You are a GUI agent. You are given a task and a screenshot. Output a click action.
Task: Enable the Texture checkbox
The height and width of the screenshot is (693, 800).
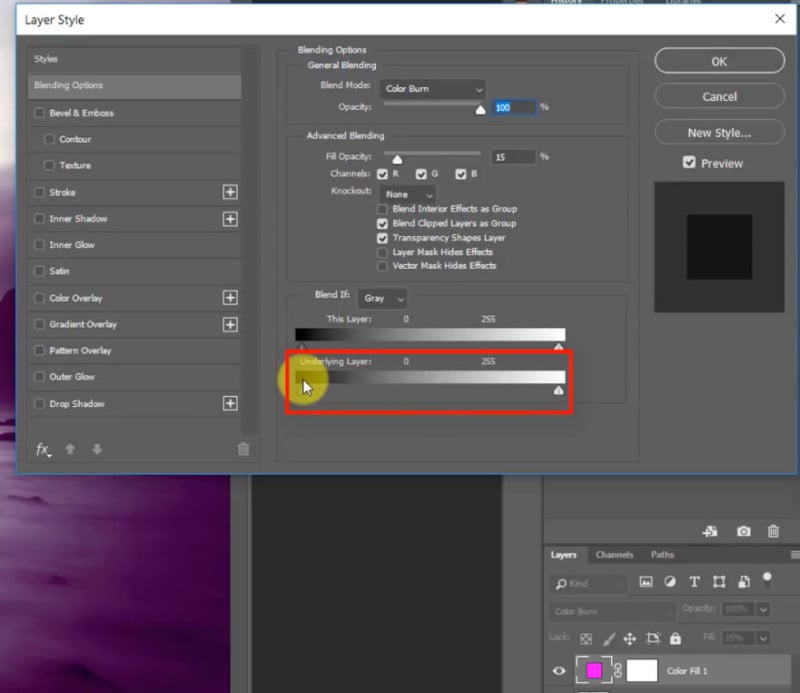click(49, 165)
